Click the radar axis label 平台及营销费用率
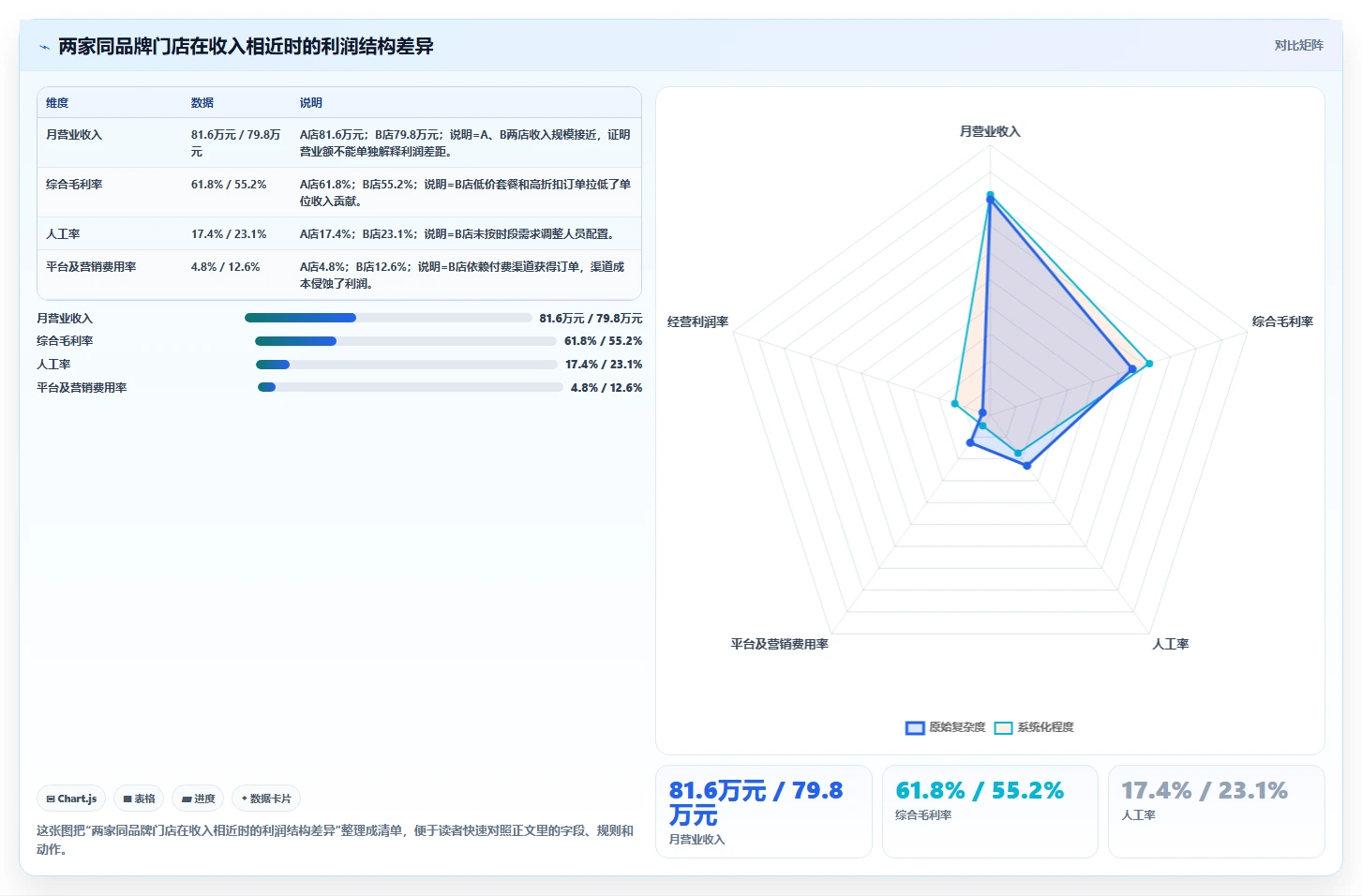Image resolution: width=1362 pixels, height=896 pixels. (780, 644)
